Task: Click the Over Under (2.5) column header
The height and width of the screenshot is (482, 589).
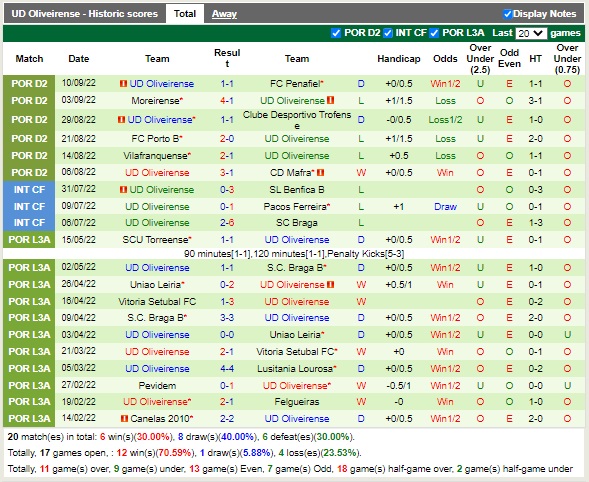Action: 480,59
